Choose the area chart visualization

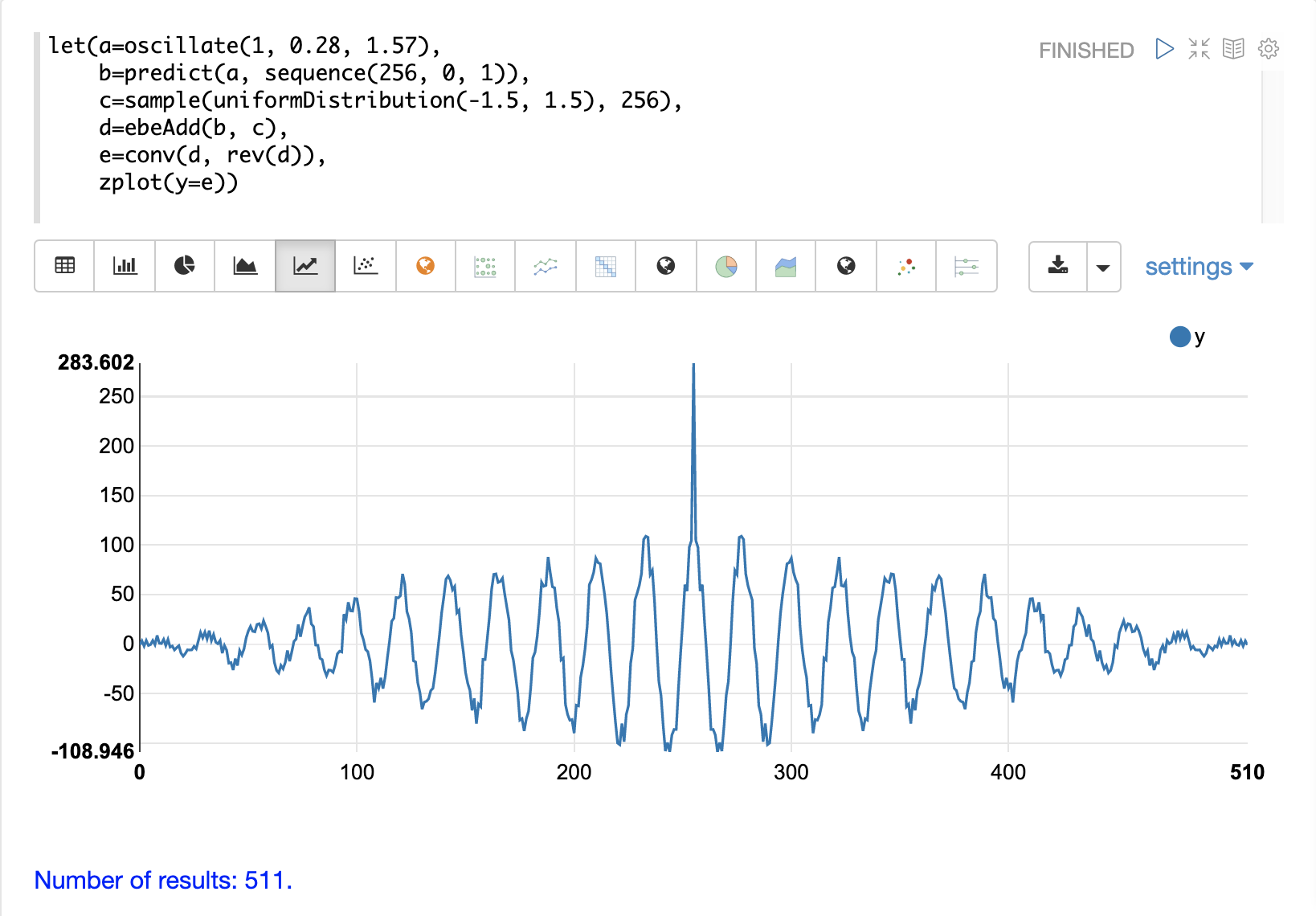245,266
